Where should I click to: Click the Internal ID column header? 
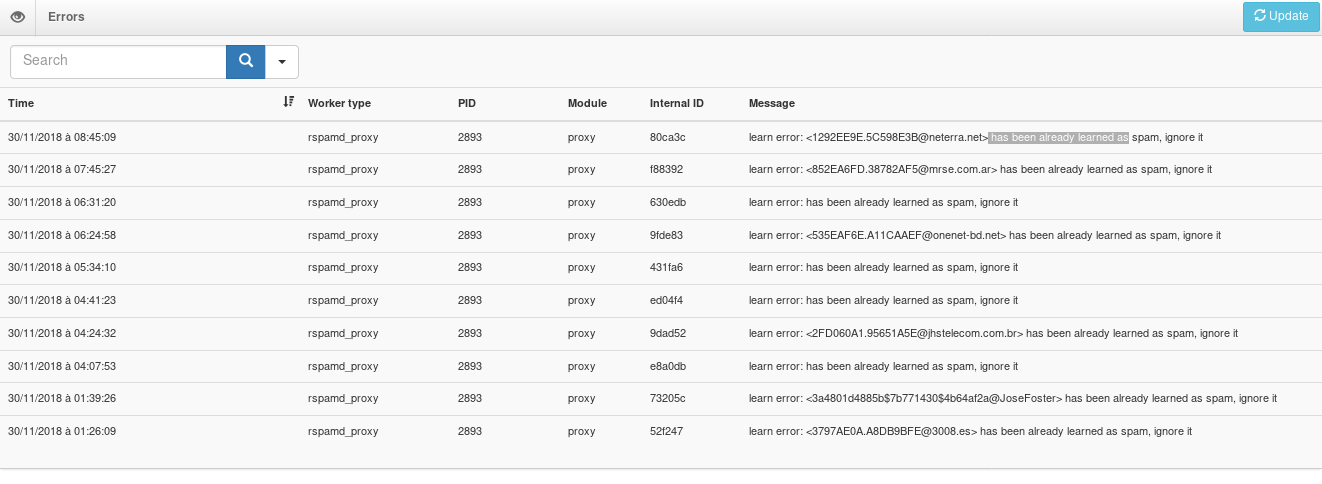[677, 104]
